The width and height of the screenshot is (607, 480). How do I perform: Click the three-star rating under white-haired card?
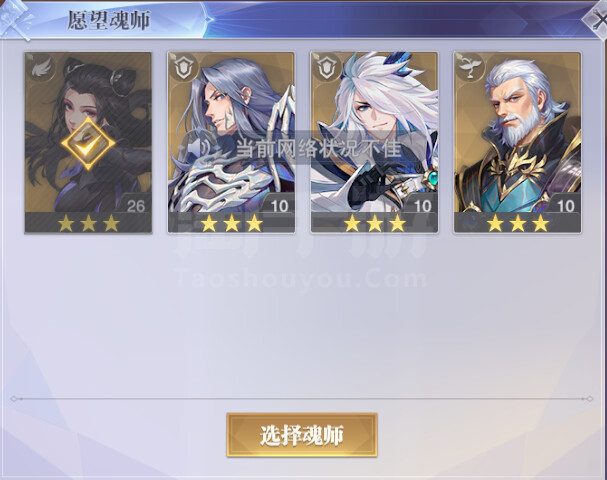[x=375, y=223]
